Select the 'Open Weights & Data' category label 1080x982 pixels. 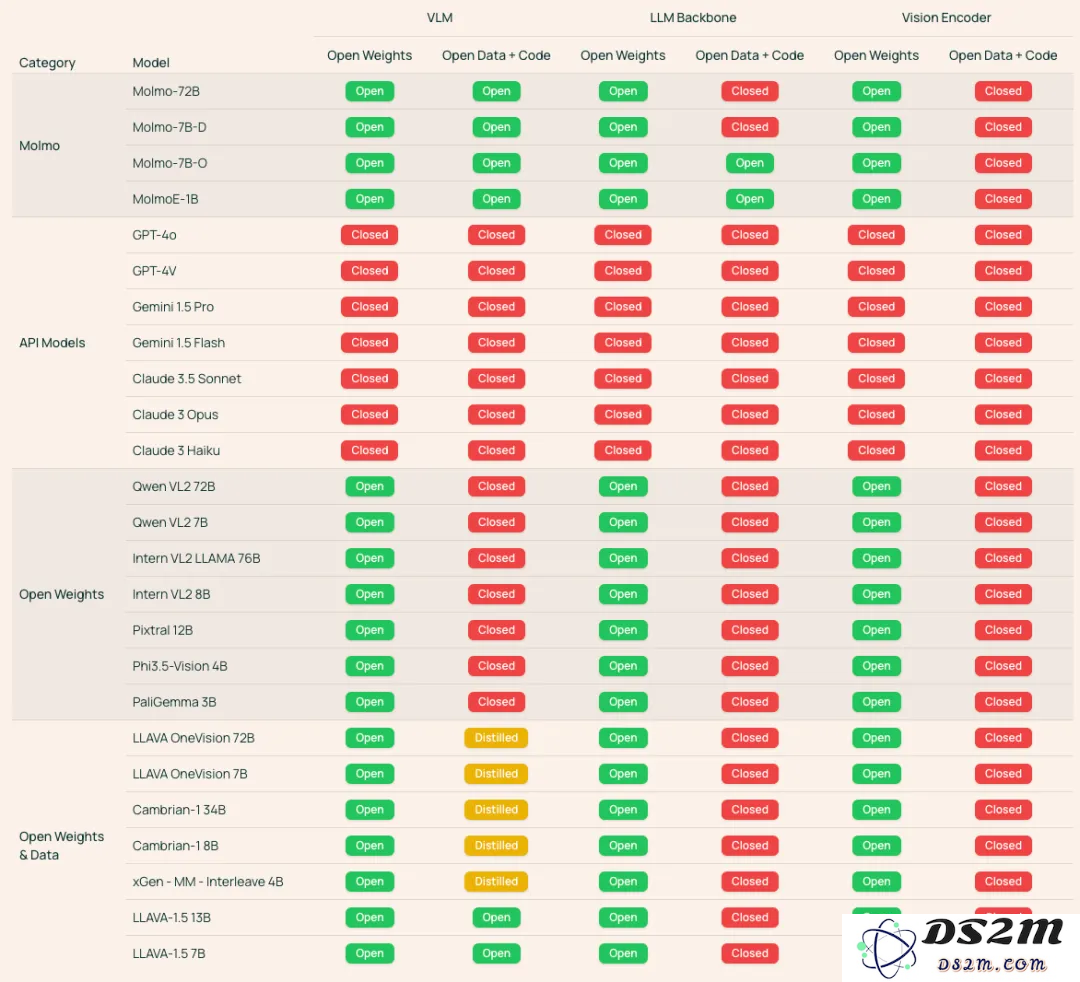[61, 846]
